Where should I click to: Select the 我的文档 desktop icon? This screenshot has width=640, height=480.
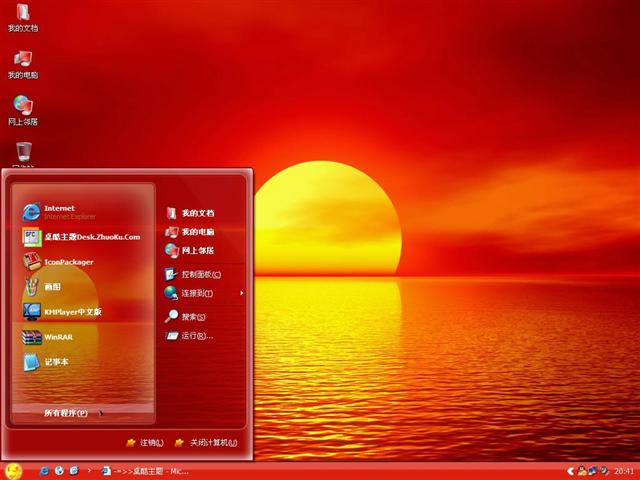23,18
